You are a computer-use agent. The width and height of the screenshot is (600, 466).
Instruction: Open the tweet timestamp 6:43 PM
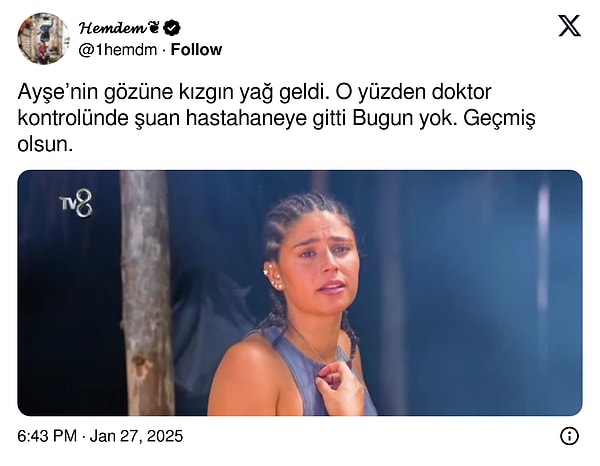point(47,436)
